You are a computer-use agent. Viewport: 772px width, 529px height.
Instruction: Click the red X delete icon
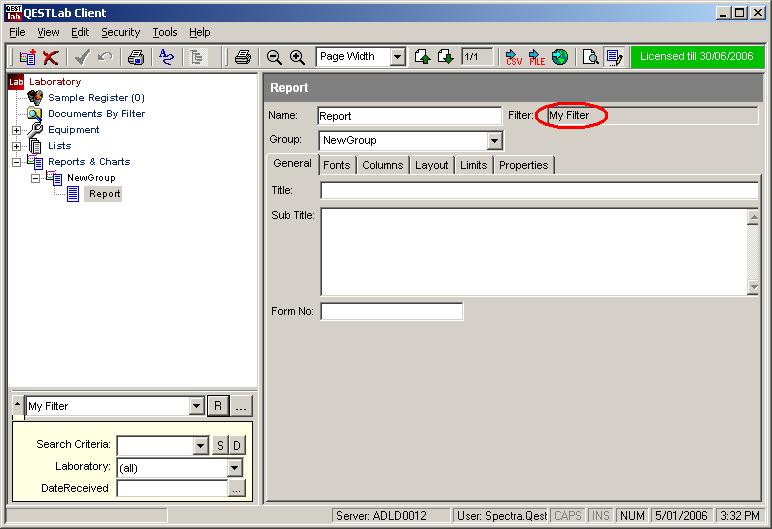click(x=50, y=58)
